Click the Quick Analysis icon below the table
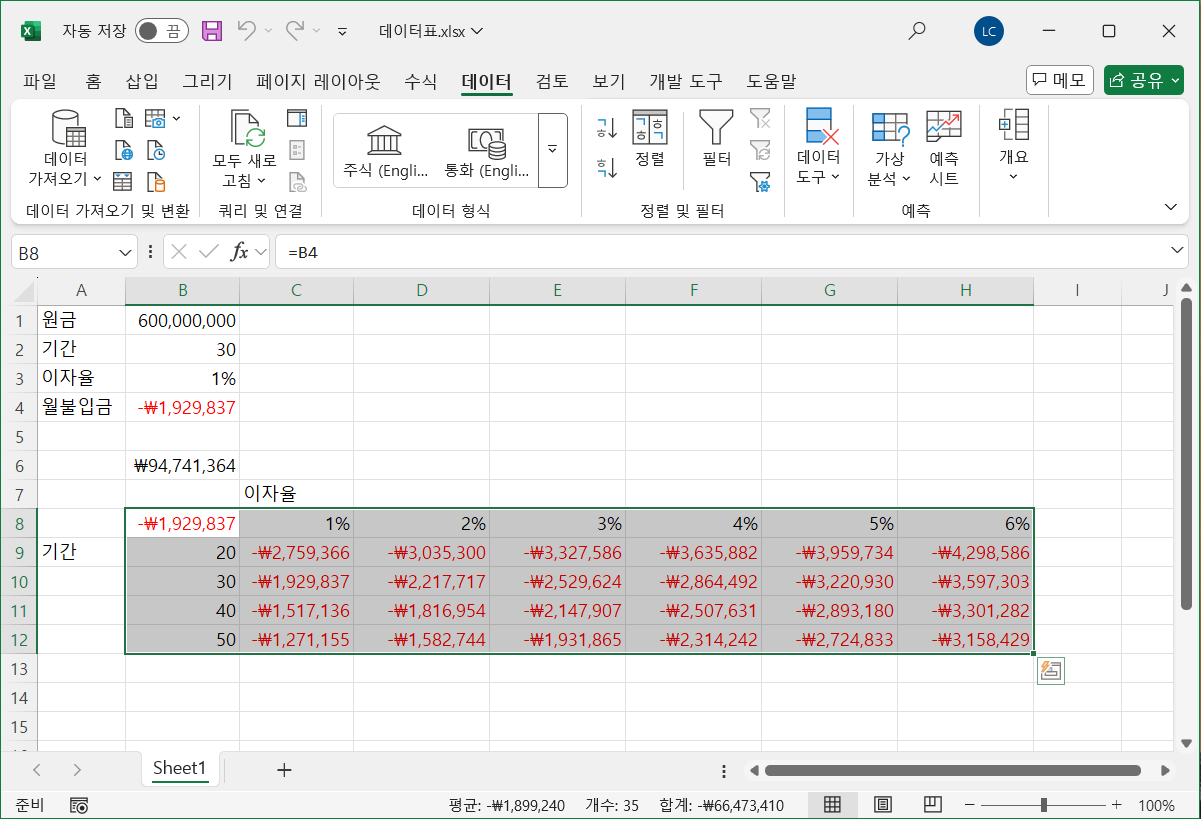Viewport: 1201px width, 819px height. coord(1051,671)
